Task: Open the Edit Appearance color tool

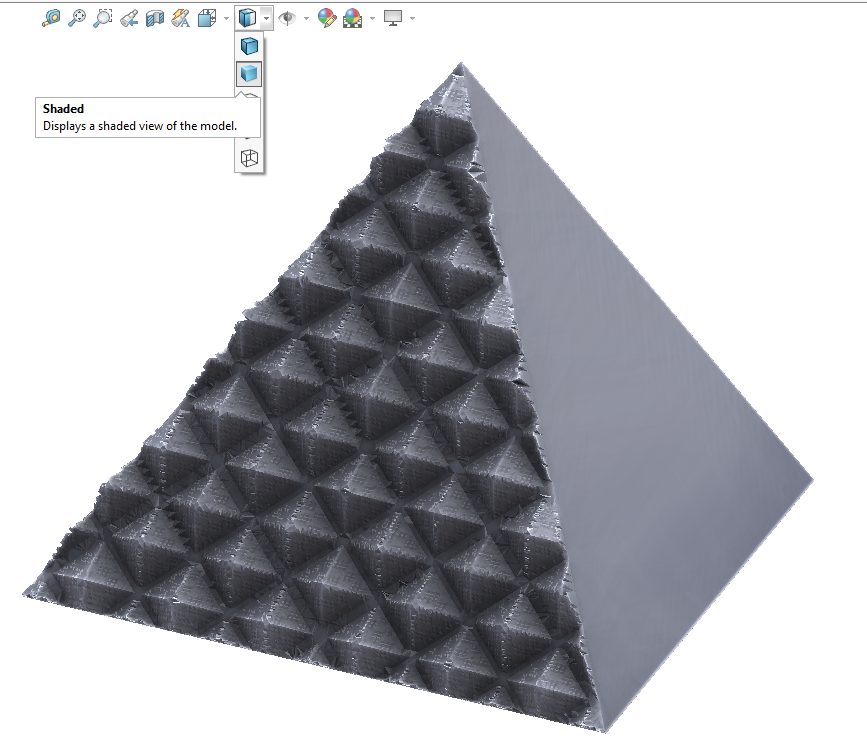Action: point(327,17)
